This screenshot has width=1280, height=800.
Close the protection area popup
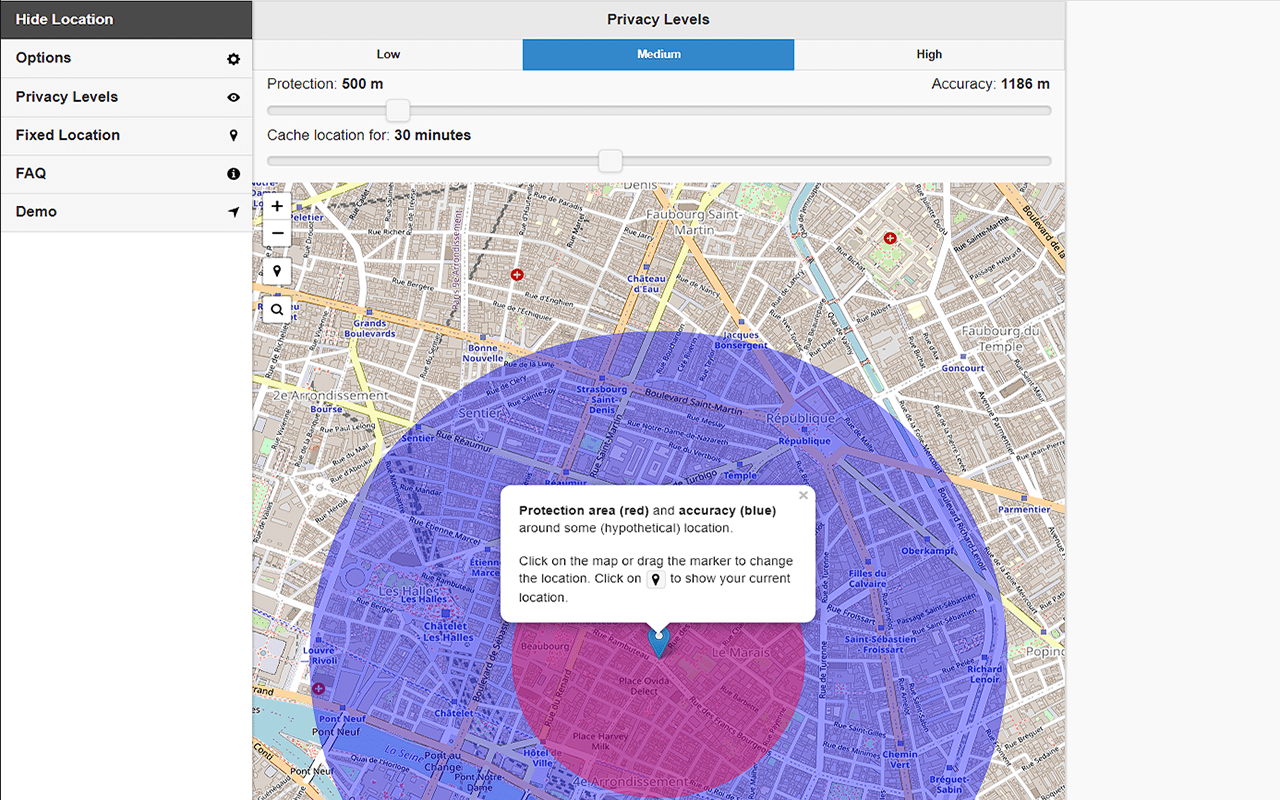pyautogui.click(x=803, y=495)
